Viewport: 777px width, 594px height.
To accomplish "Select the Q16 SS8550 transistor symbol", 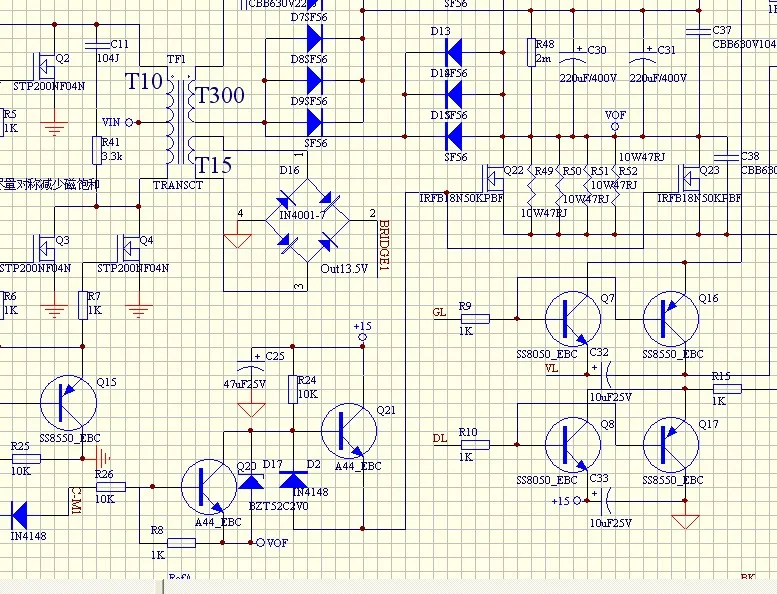I will pyautogui.click(x=671, y=319).
